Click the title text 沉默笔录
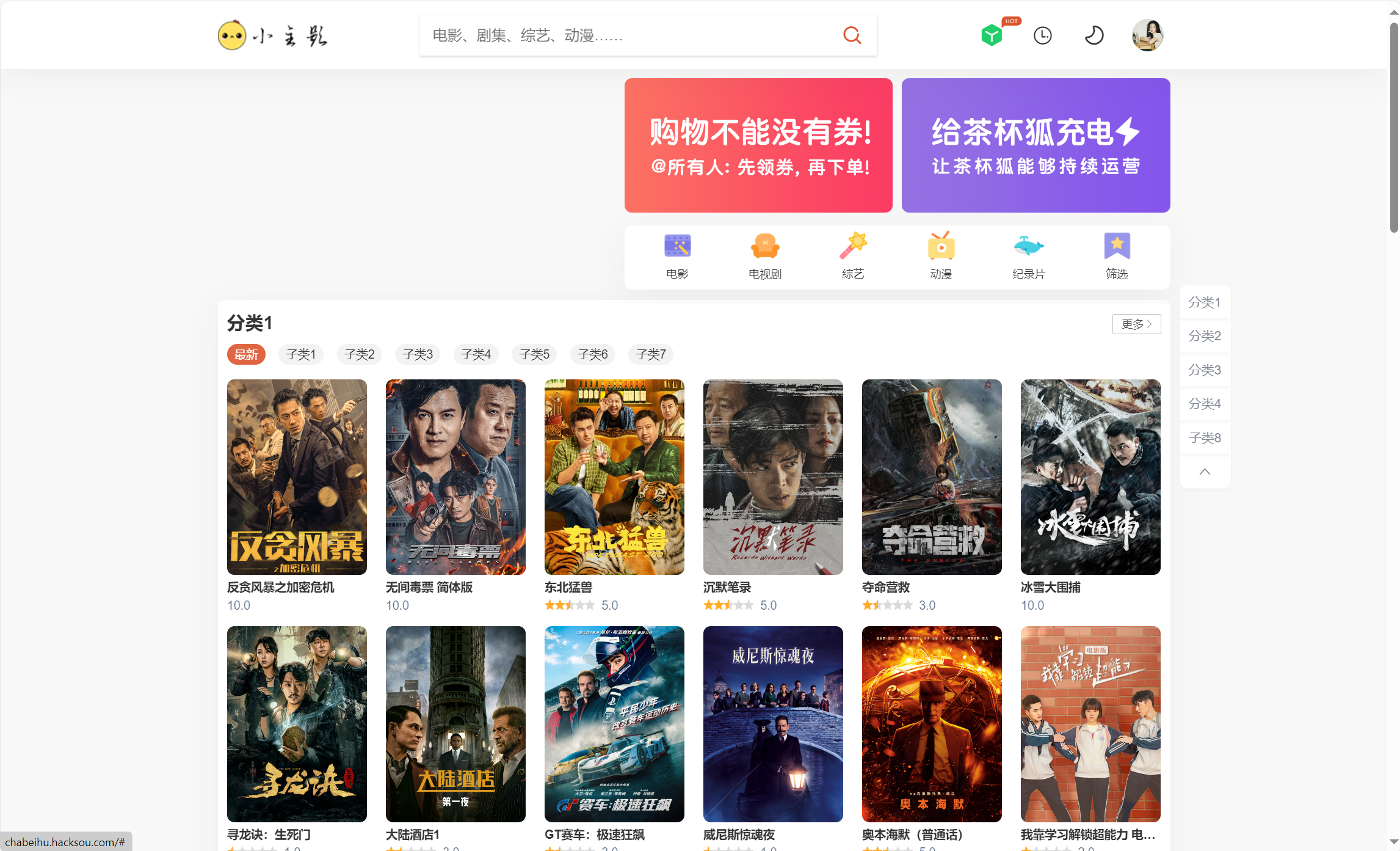The width and height of the screenshot is (1400, 851). click(727, 587)
